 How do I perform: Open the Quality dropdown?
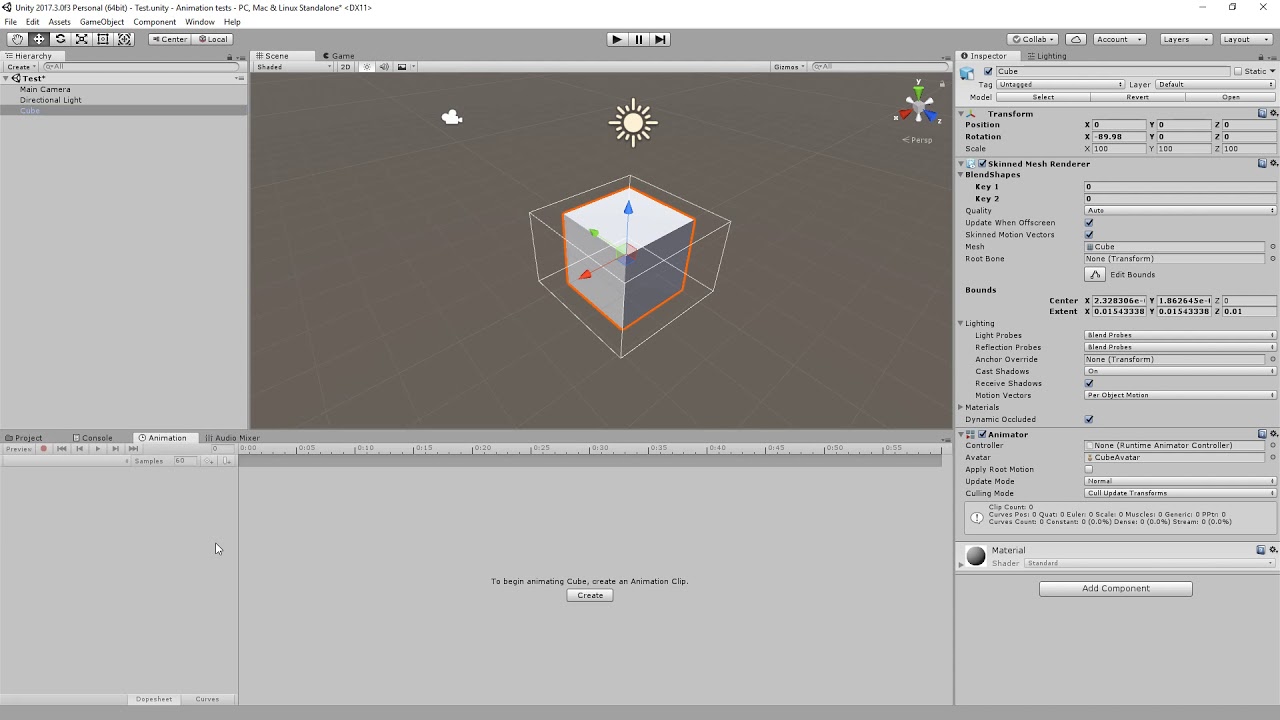pos(1181,211)
